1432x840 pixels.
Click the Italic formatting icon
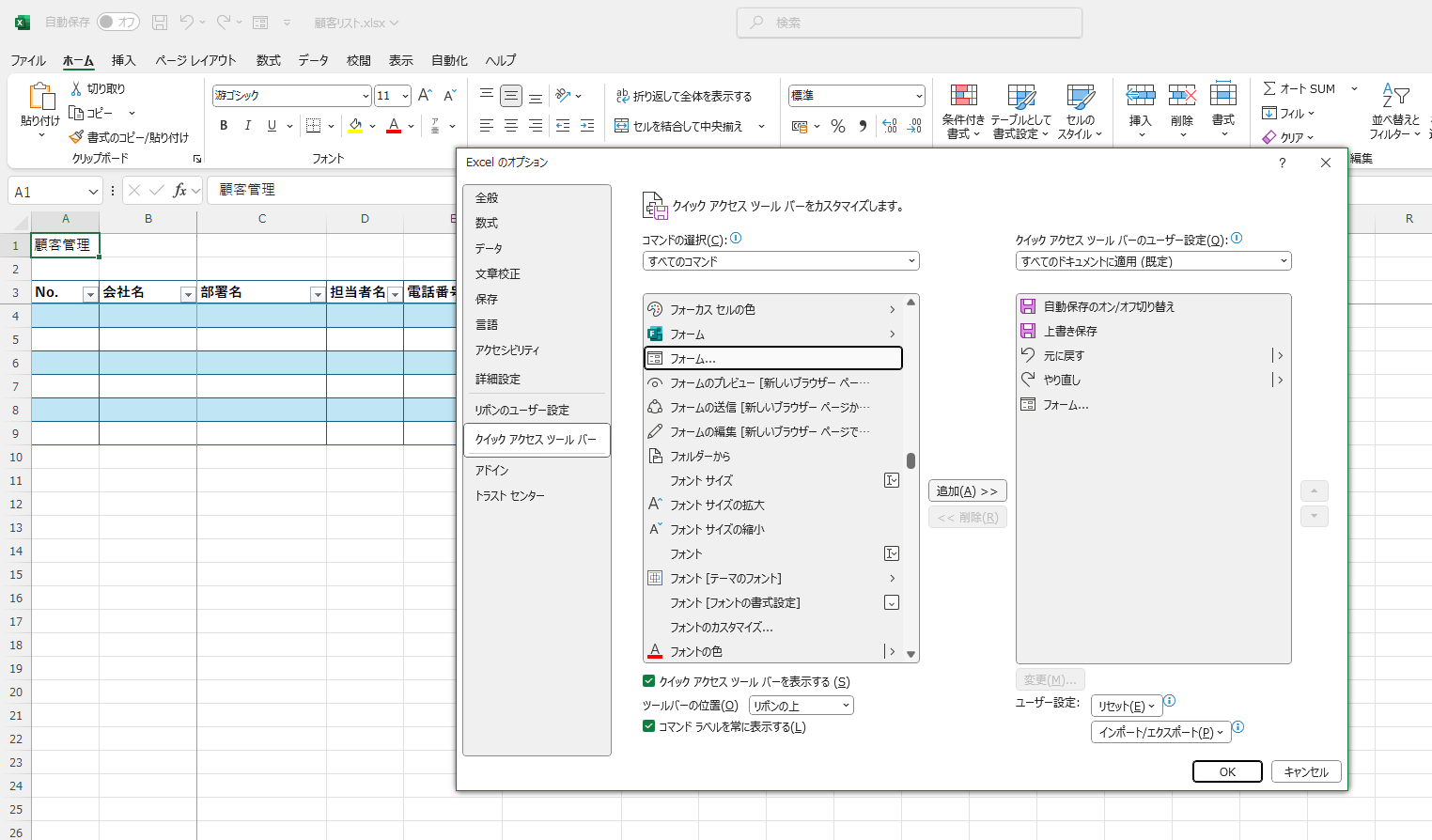pos(248,126)
